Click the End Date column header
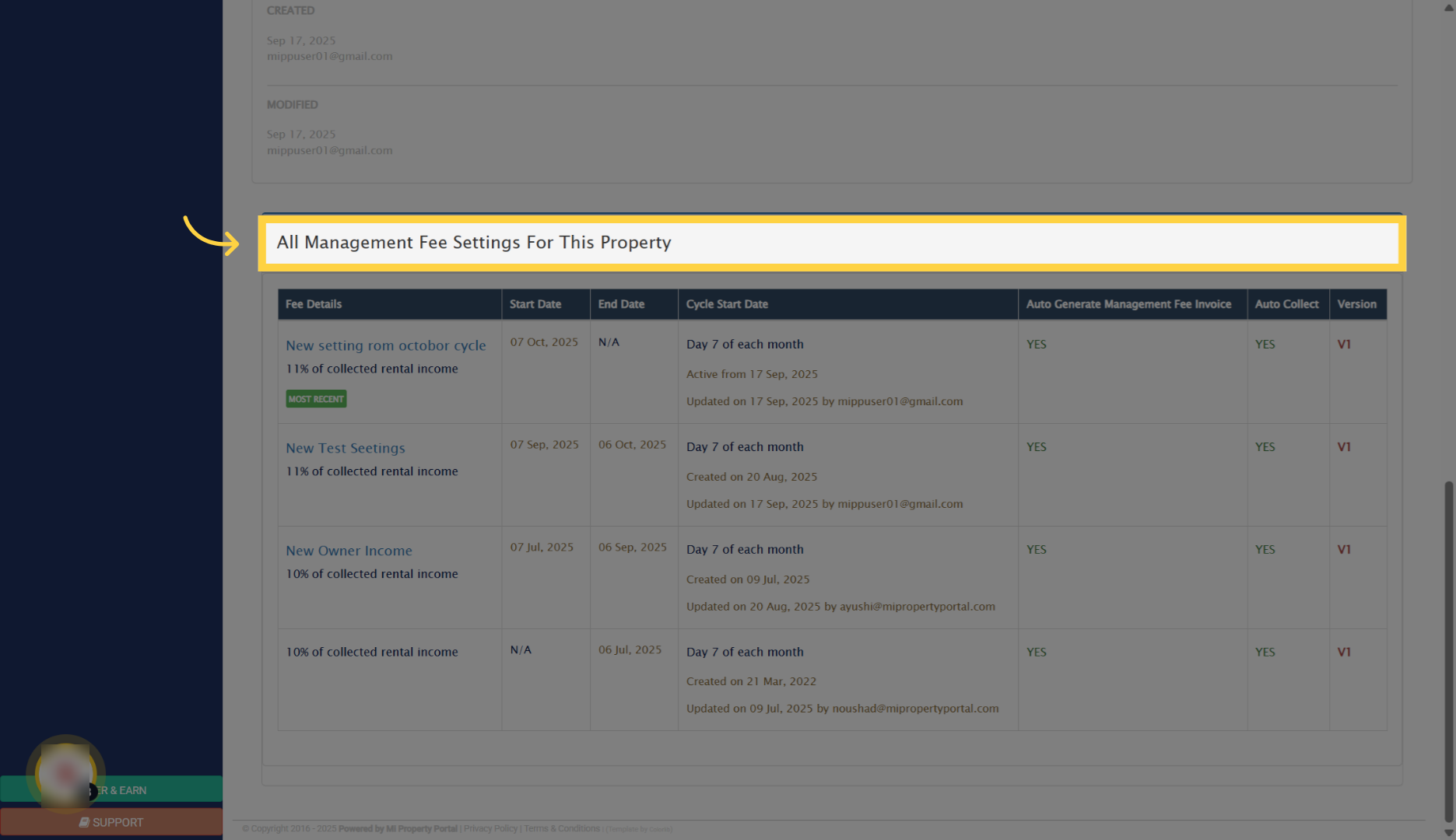This screenshot has width=1456, height=840. point(620,304)
